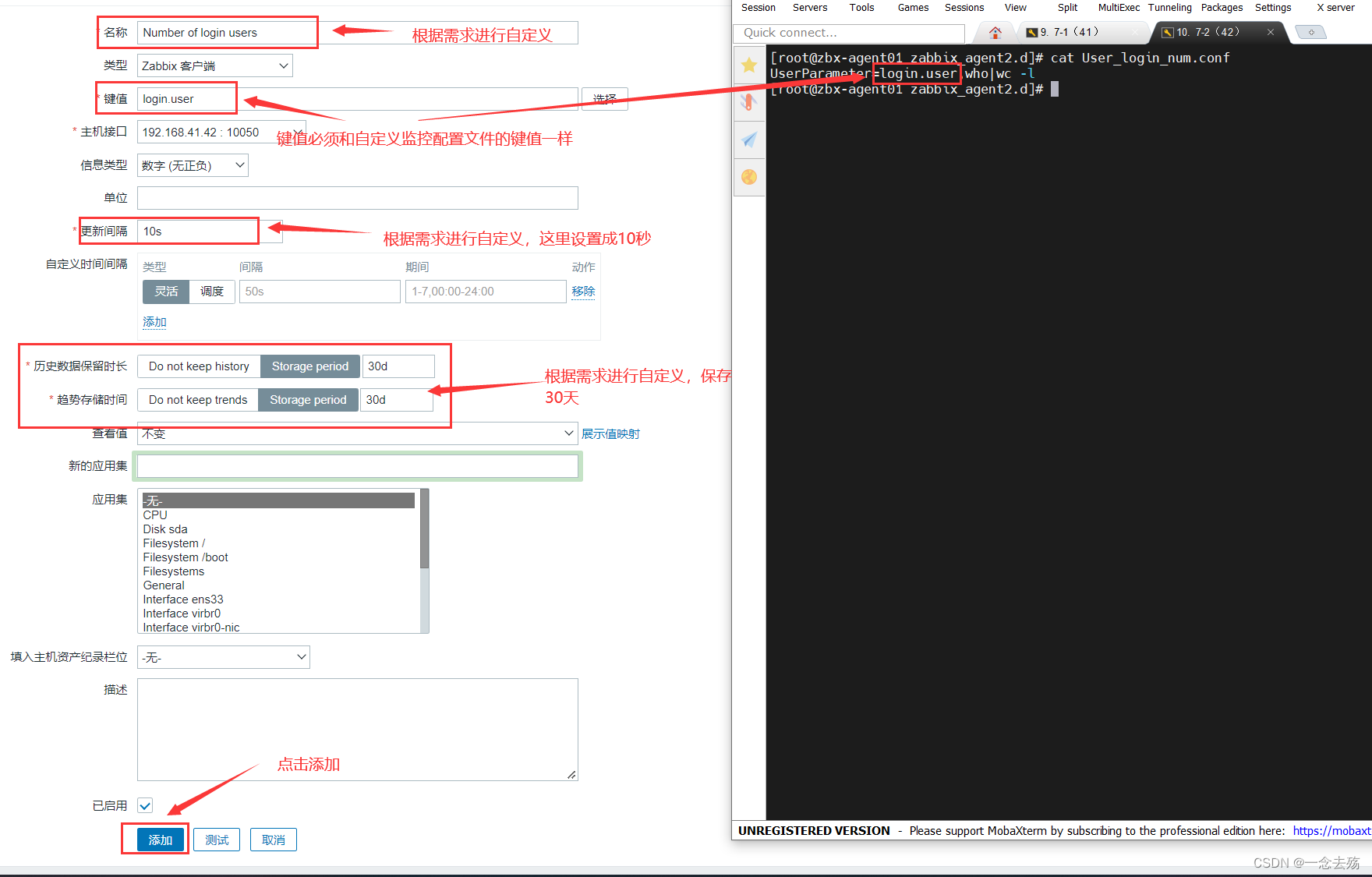
Task: Go to the MobaXterm home tab
Action: pyautogui.click(x=995, y=33)
